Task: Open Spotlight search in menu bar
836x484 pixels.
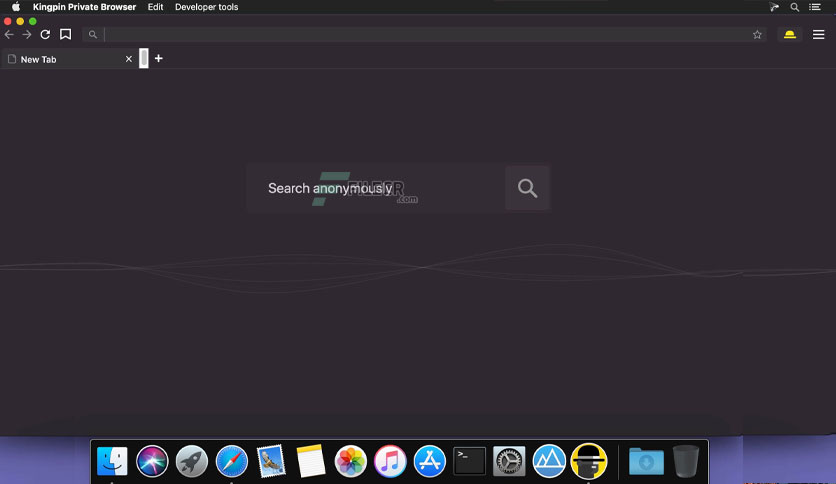Action: (794, 7)
